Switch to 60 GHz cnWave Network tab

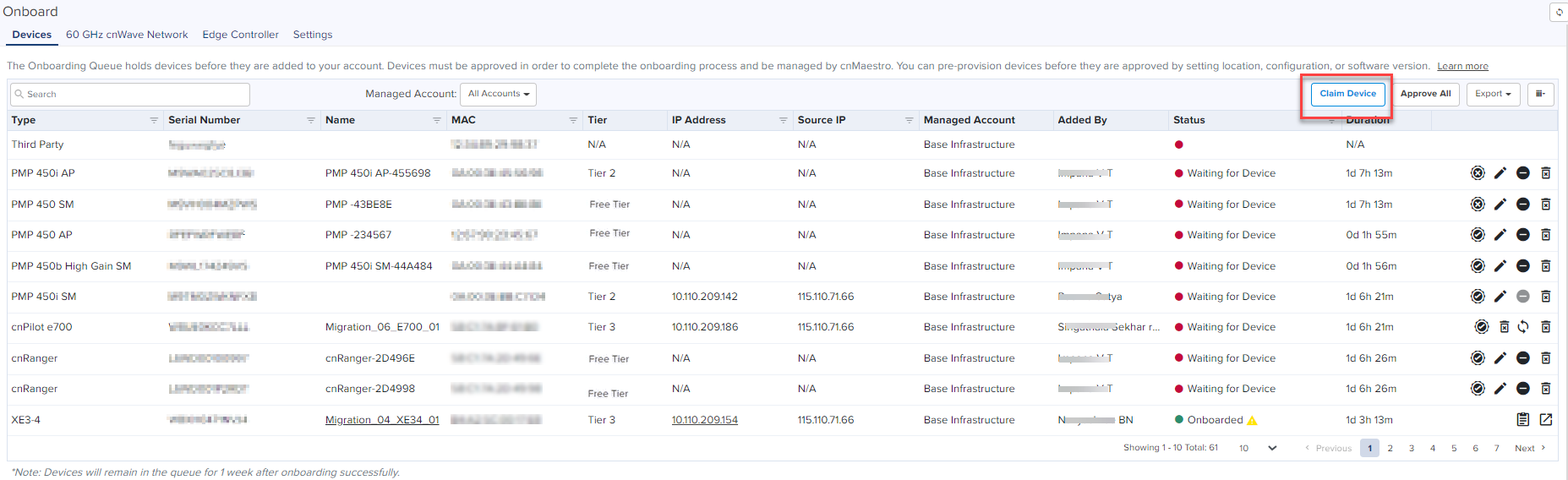127,35
